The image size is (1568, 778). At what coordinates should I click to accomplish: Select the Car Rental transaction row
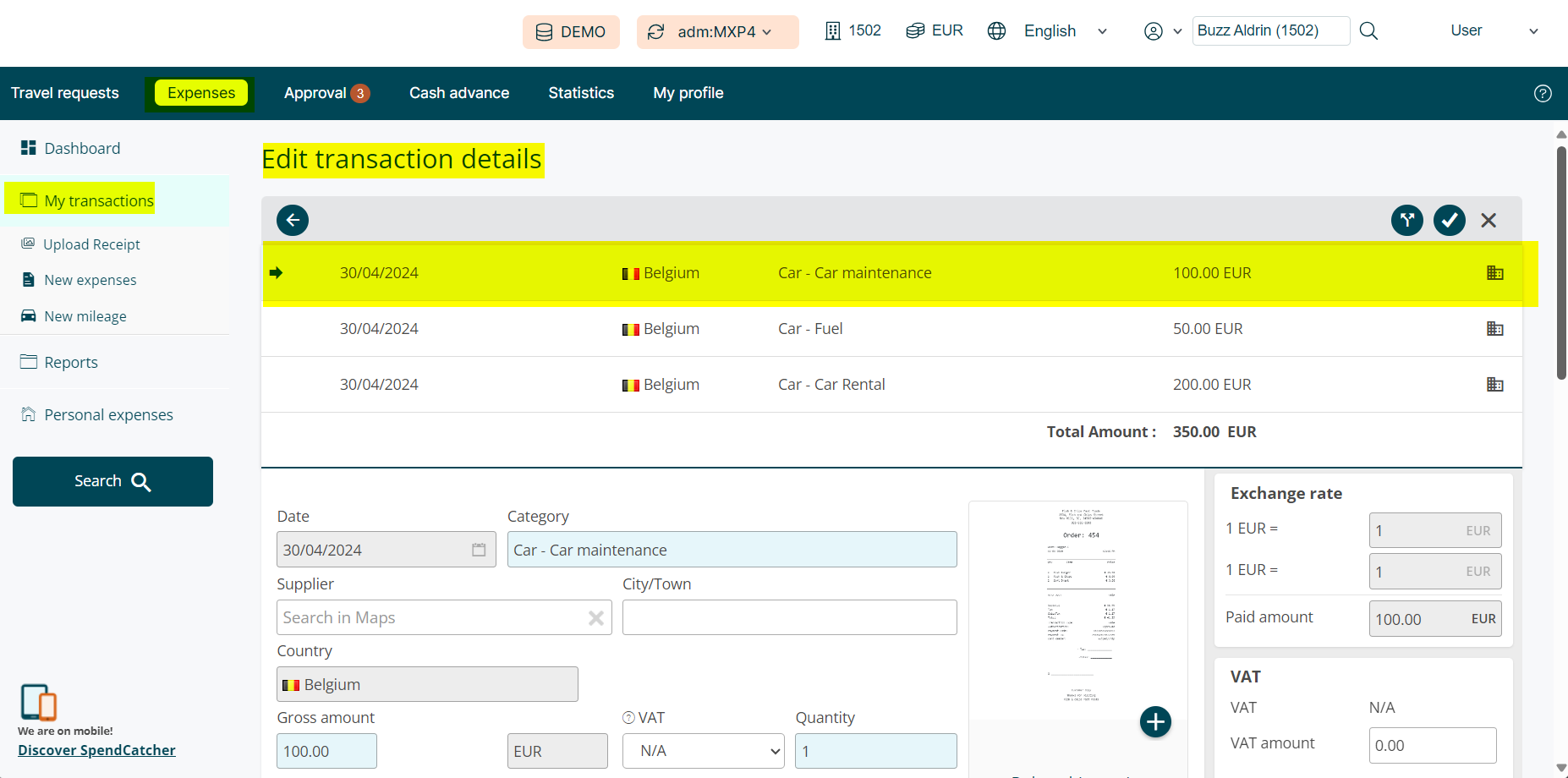831,385
